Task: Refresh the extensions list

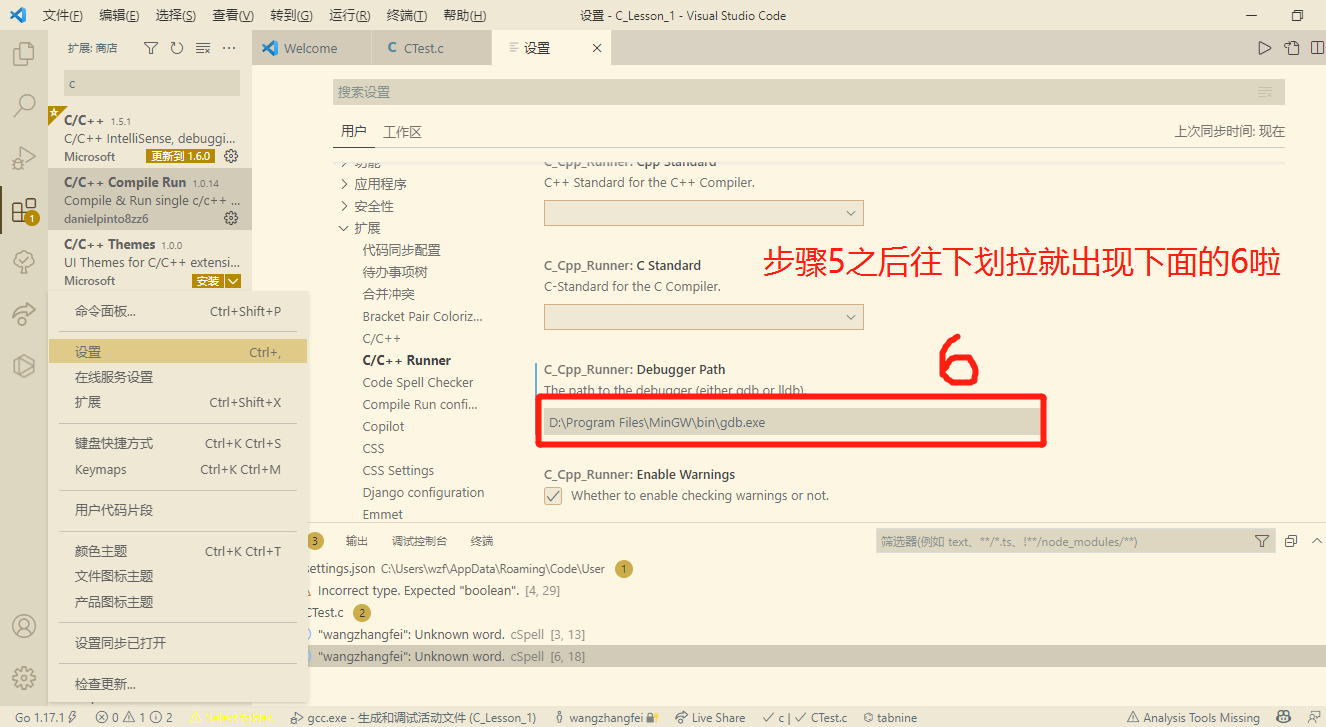Action: [x=177, y=48]
